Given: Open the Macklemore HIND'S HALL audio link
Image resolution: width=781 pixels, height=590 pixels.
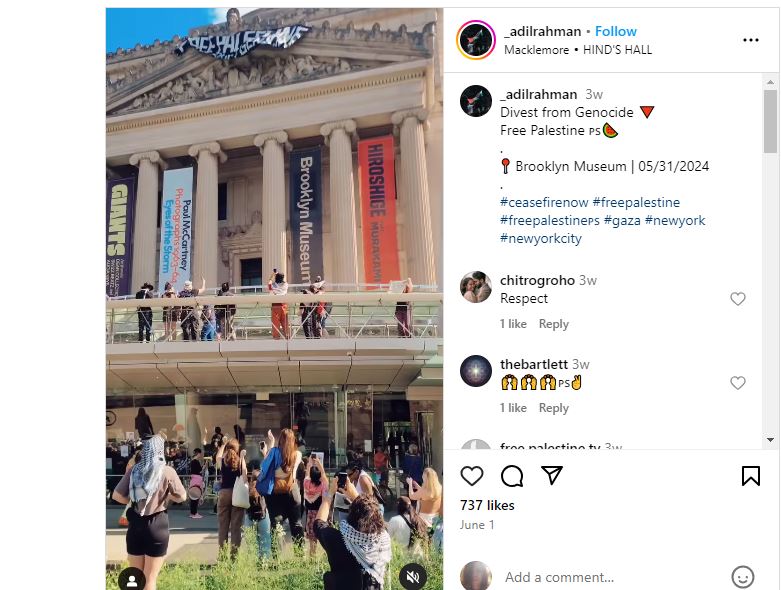Looking at the screenshot, I should tap(578, 50).
